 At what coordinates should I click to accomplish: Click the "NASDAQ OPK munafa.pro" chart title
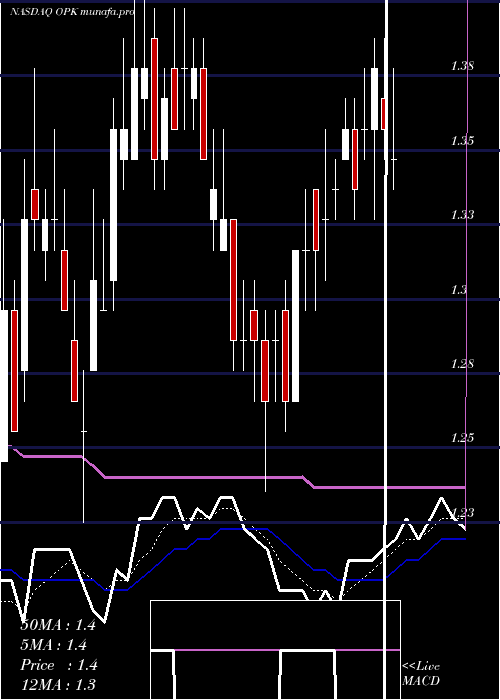[72, 12]
